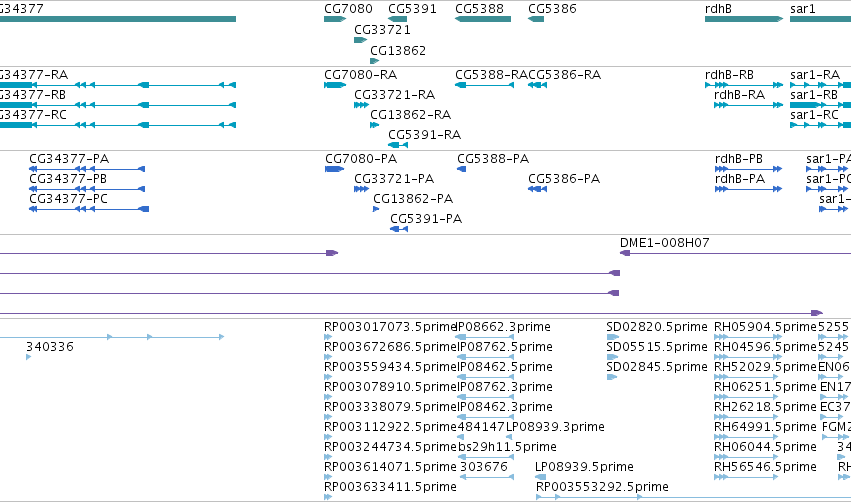Screen dimensions: 851x502
Task: Click the CG5388 gene label
Action: (479, 9)
